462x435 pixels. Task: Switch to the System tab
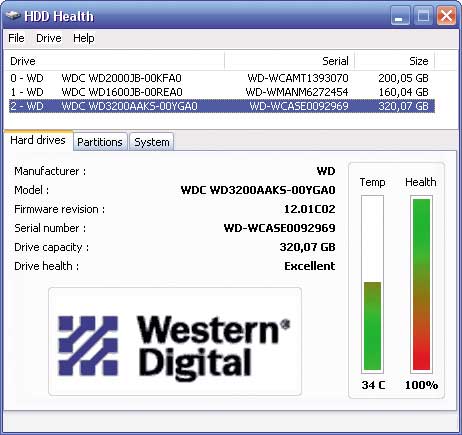[152, 142]
